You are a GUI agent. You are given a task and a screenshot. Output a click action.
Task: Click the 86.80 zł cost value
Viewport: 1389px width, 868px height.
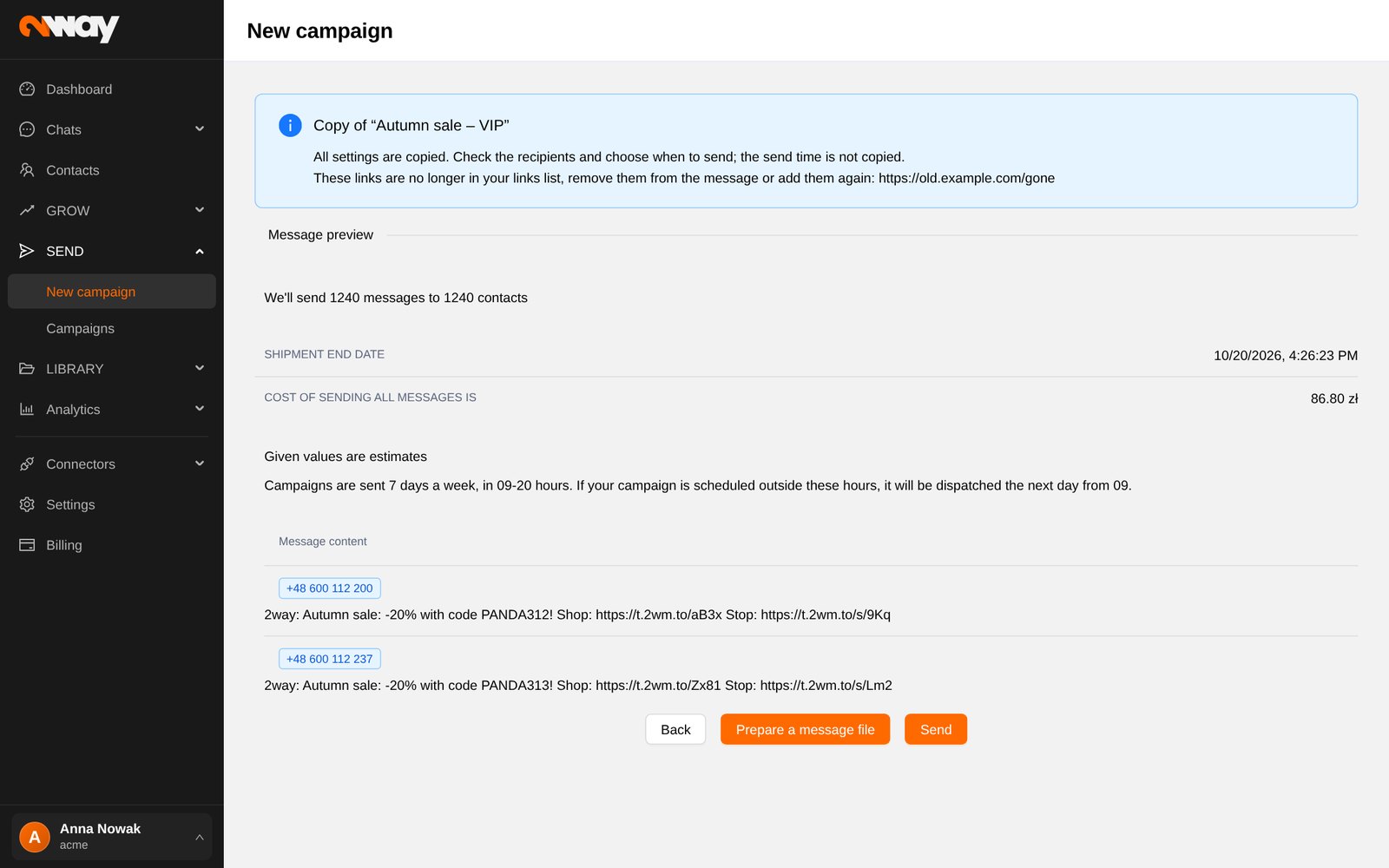[1334, 398]
